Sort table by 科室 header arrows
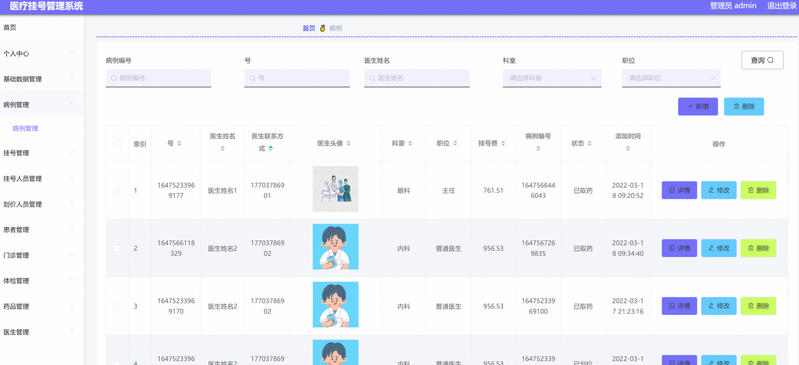This screenshot has width=799, height=365. [410, 144]
